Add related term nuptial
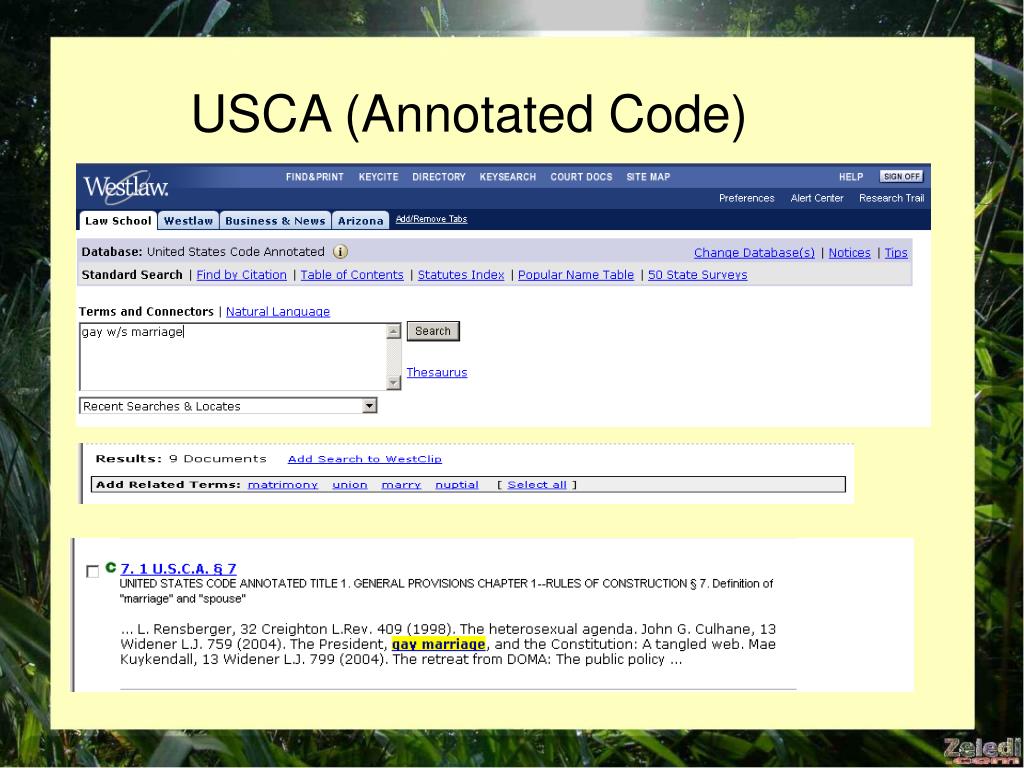1024x768 pixels. (x=457, y=485)
